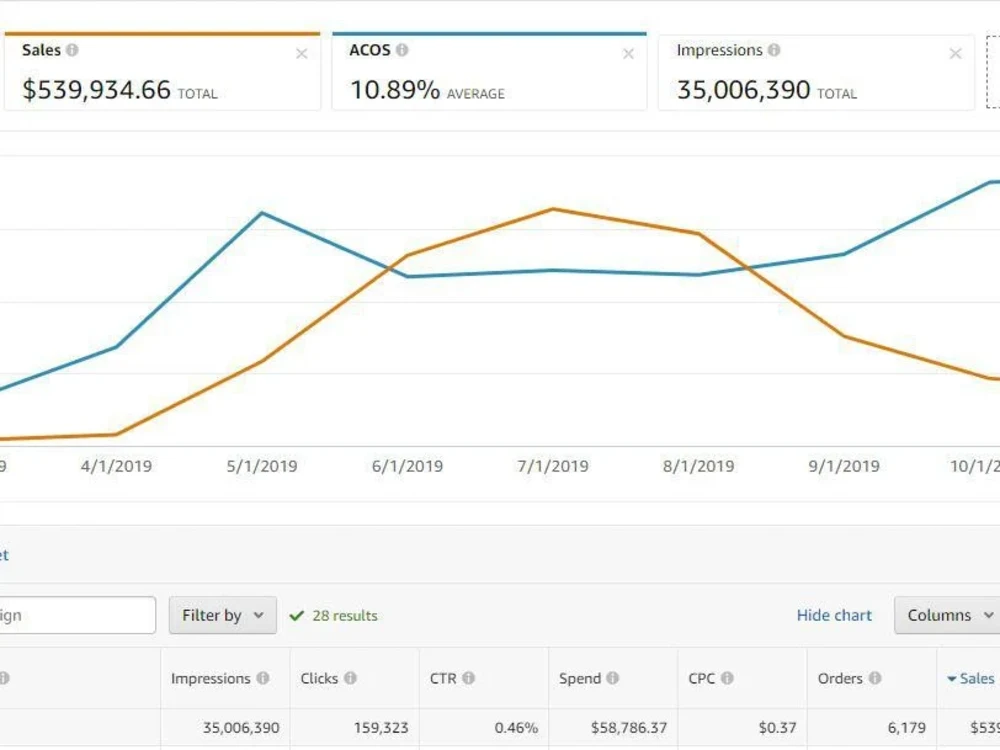1000x750 pixels.
Task: Click the info icon in CPC column header
Action: coord(727,678)
